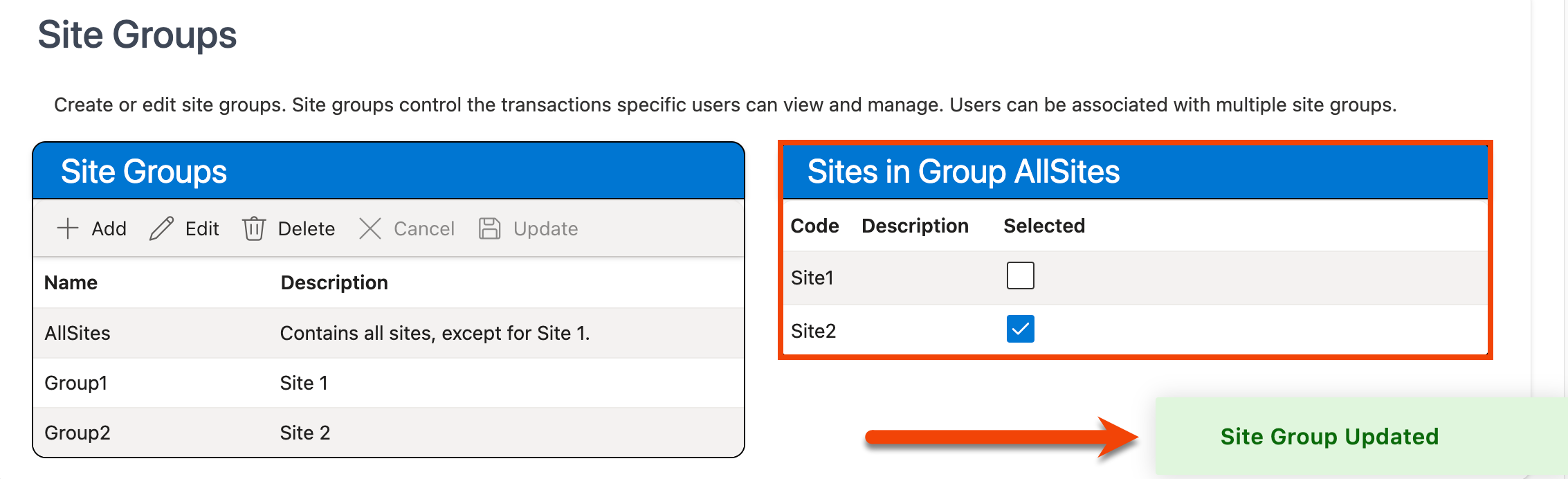Screen dimensions: 1568x479
Task: Select the Group2 name cell
Action: (78, 433)
